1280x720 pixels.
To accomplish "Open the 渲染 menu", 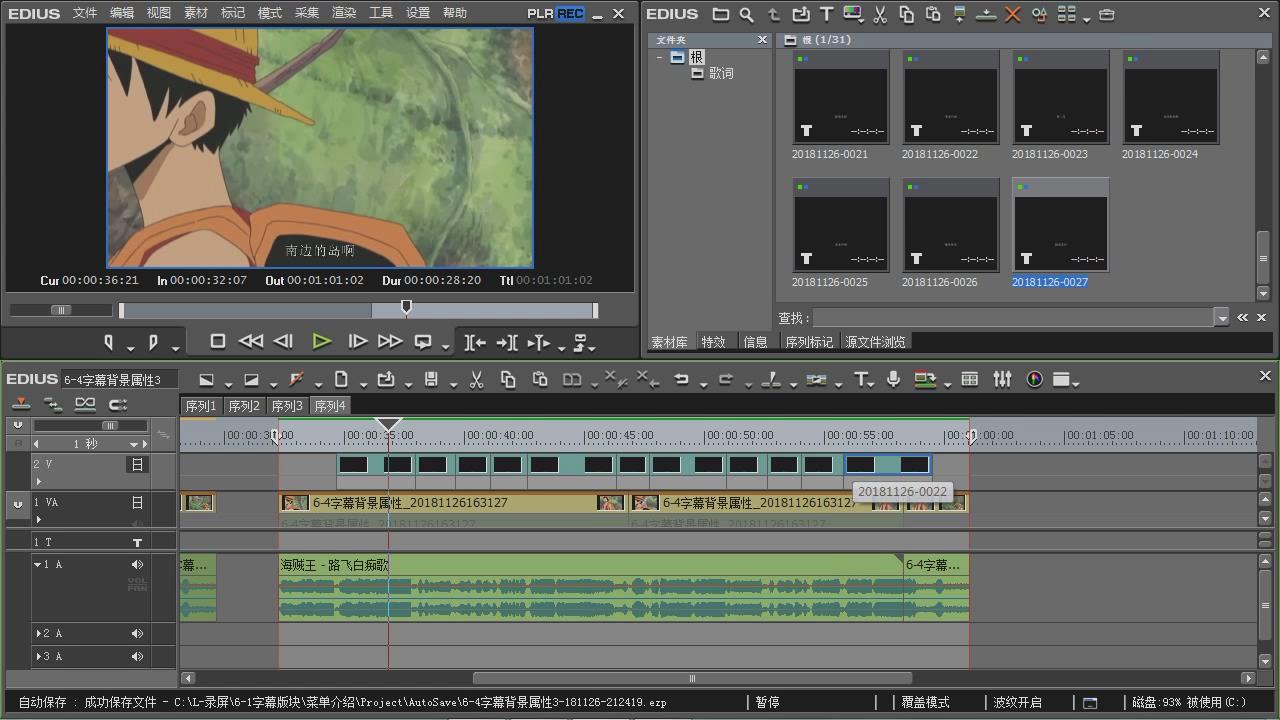I will 344,13.
